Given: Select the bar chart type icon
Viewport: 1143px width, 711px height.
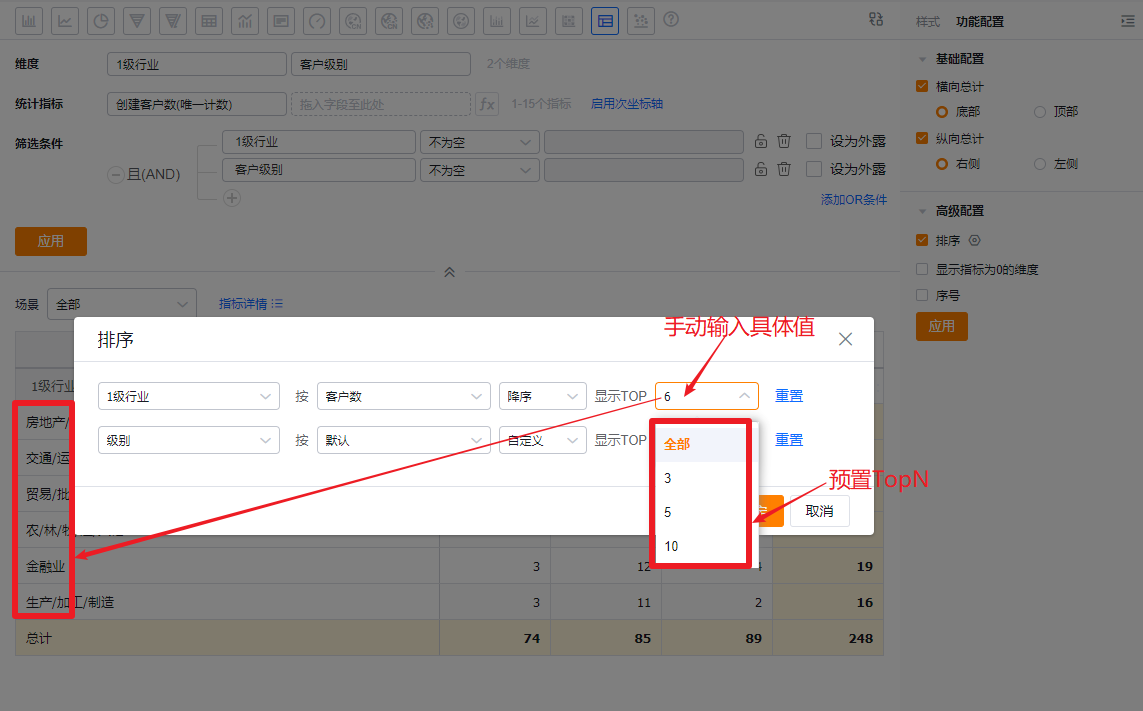Looking at the screenshot, I should pos(29,21).
